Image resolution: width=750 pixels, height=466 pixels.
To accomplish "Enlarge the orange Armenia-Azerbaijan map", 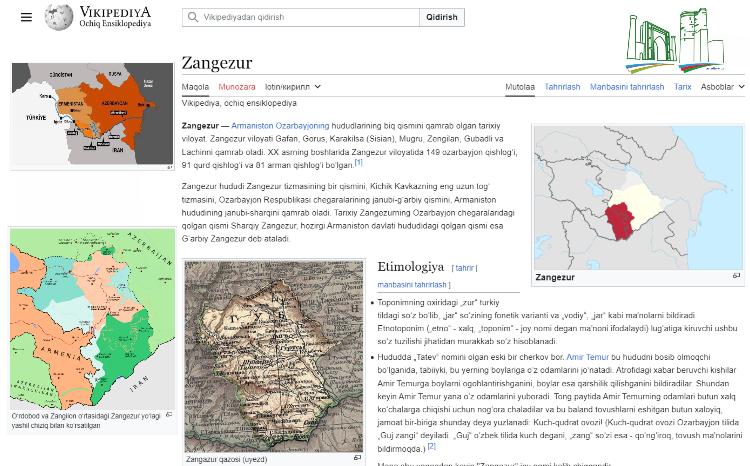I will click(x=92, y=114).
